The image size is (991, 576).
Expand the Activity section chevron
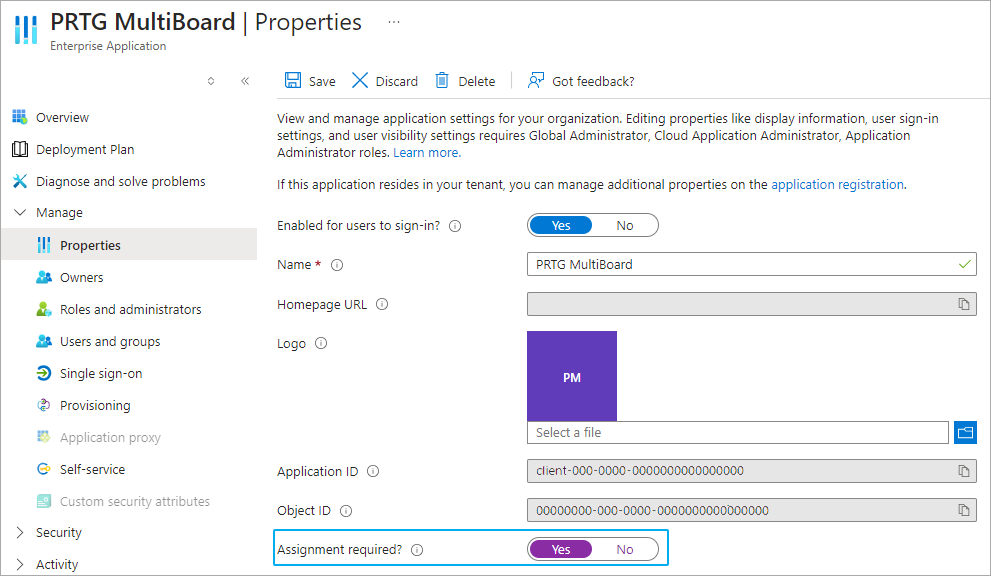pos(20,565)
